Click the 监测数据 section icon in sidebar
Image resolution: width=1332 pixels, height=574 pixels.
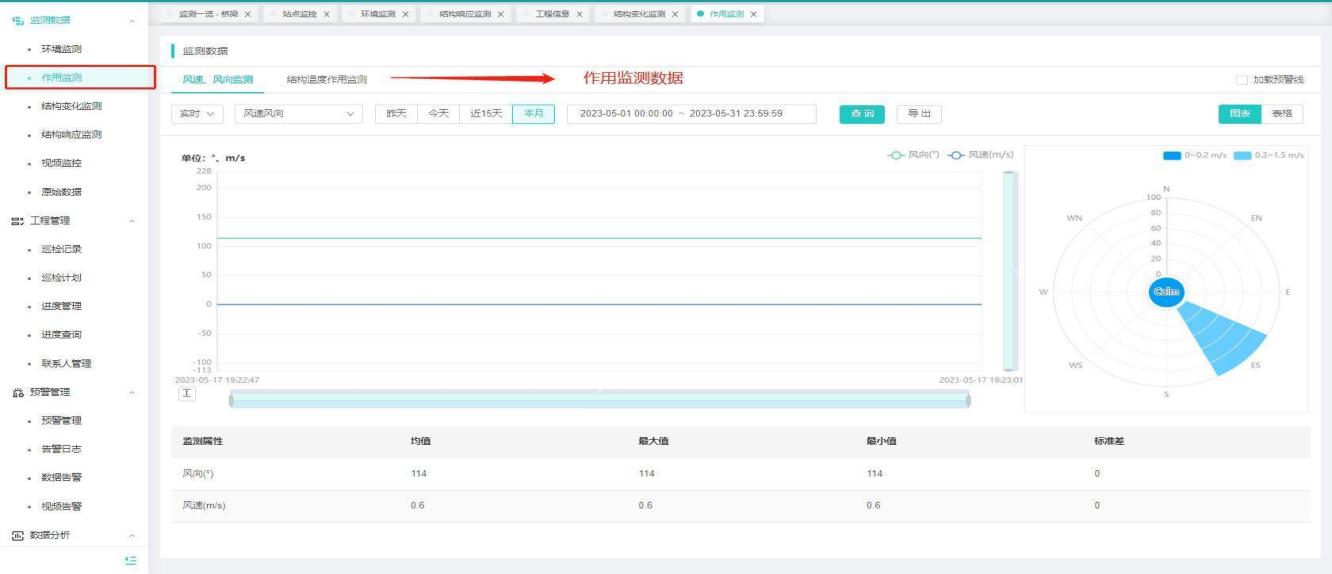17,20
